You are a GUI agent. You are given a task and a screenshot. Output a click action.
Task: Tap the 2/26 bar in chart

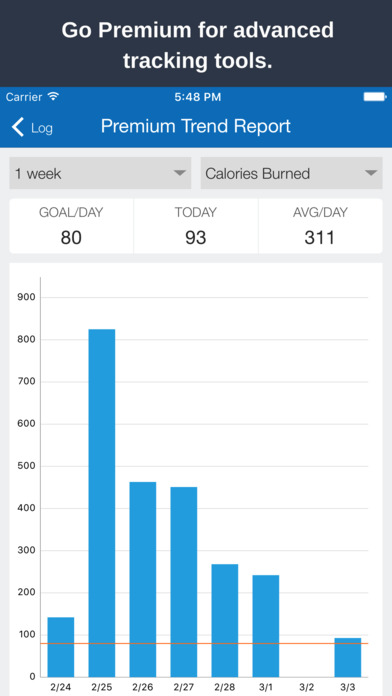point(143,579)
